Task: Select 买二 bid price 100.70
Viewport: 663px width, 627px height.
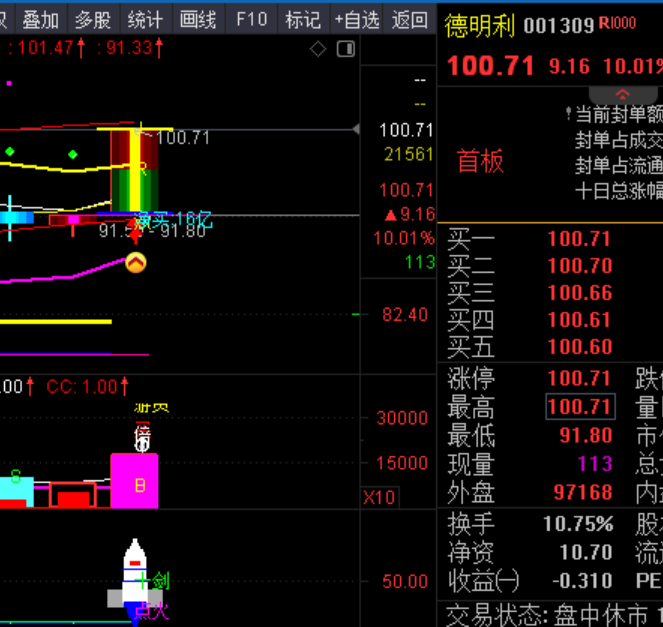Action: [580, 266]
